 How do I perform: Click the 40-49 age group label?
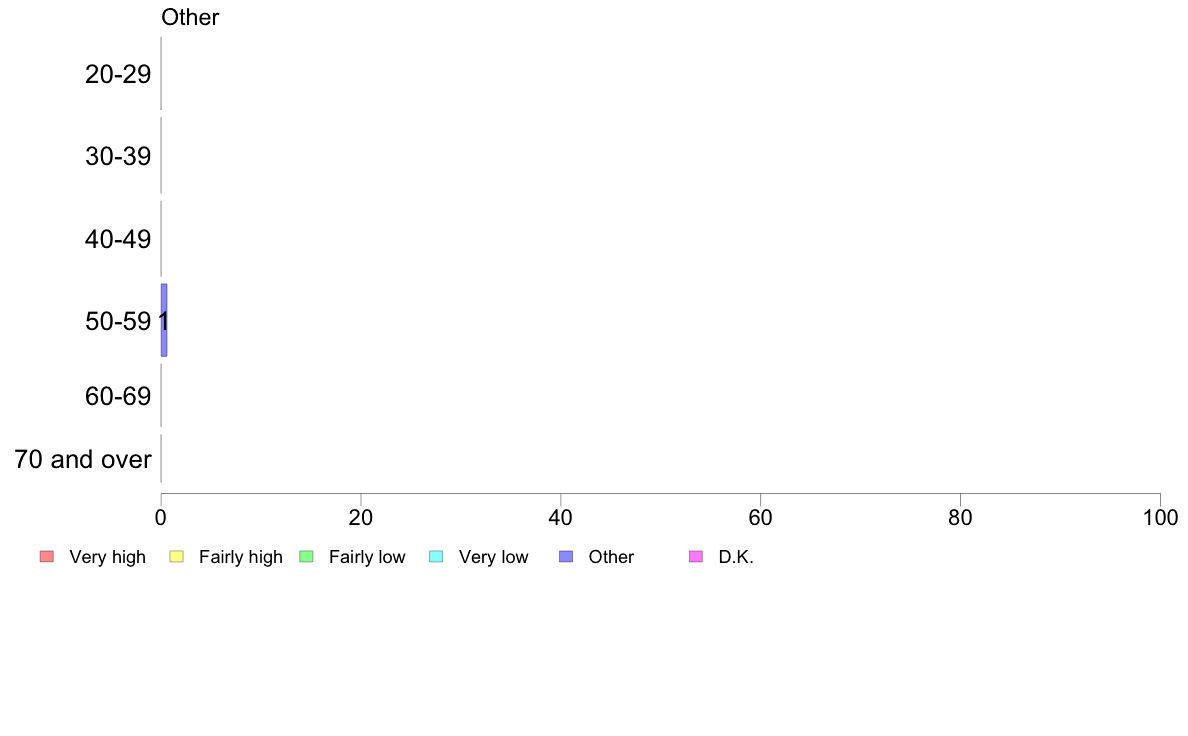[x=118, y=240]
